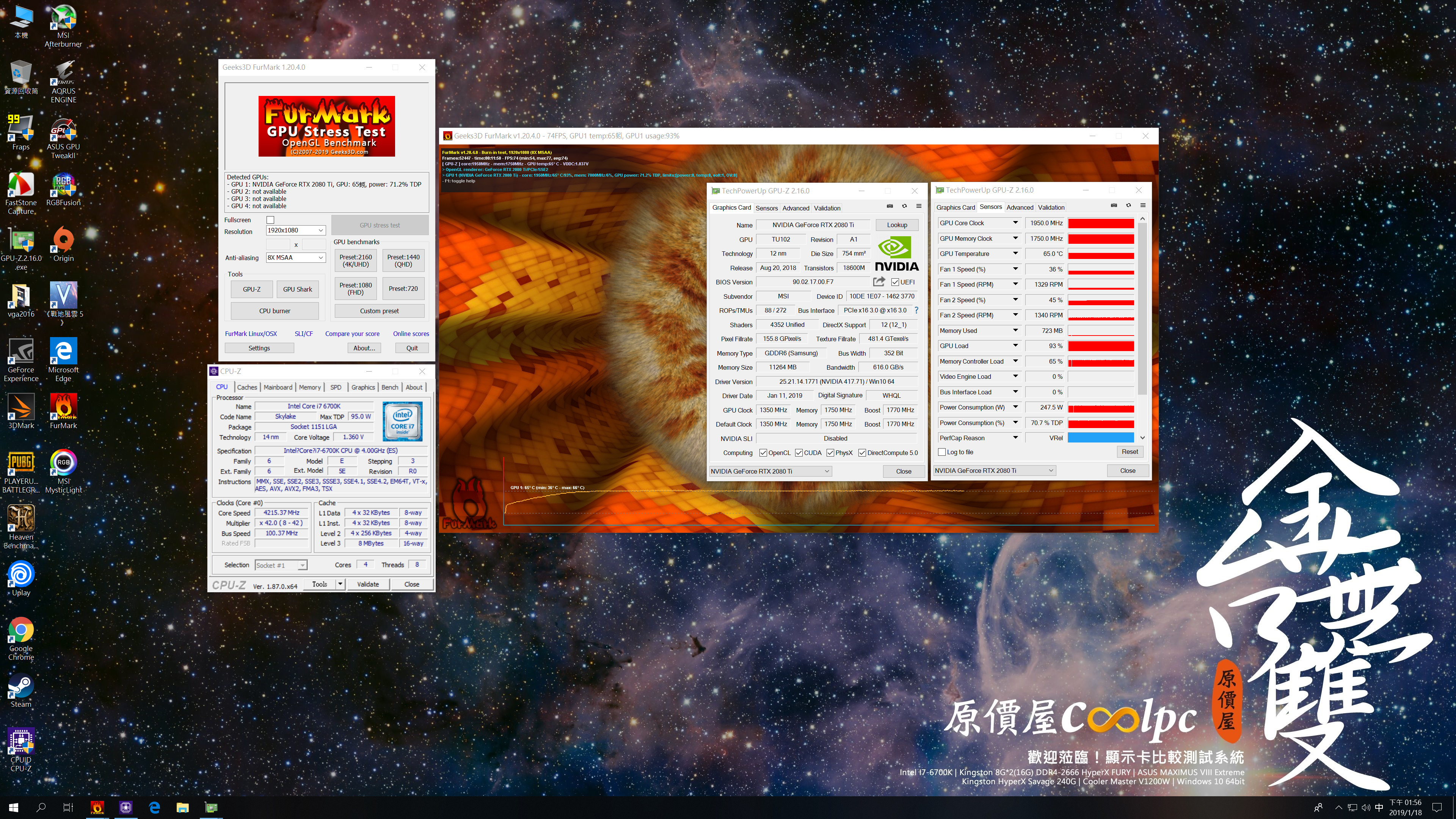The width and height of the screenshot is (1456, 819).
Task: Toggle PhysX computing checkbox
Action: click(830, 453)
